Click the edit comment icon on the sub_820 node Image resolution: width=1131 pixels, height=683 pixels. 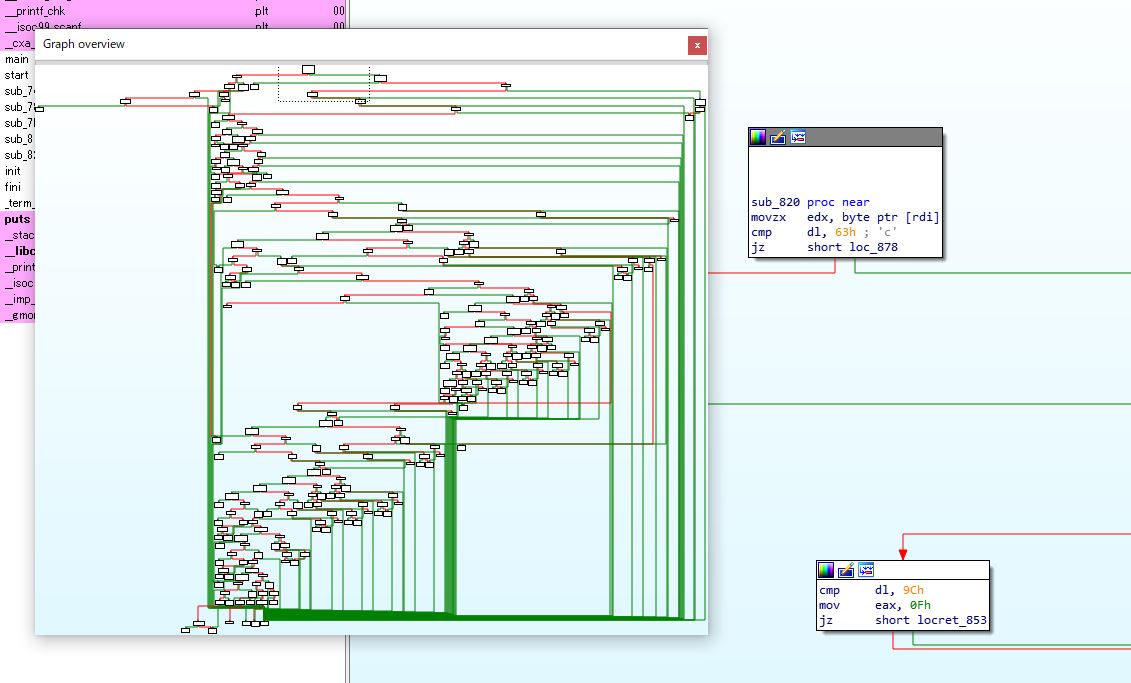[778, 137]
